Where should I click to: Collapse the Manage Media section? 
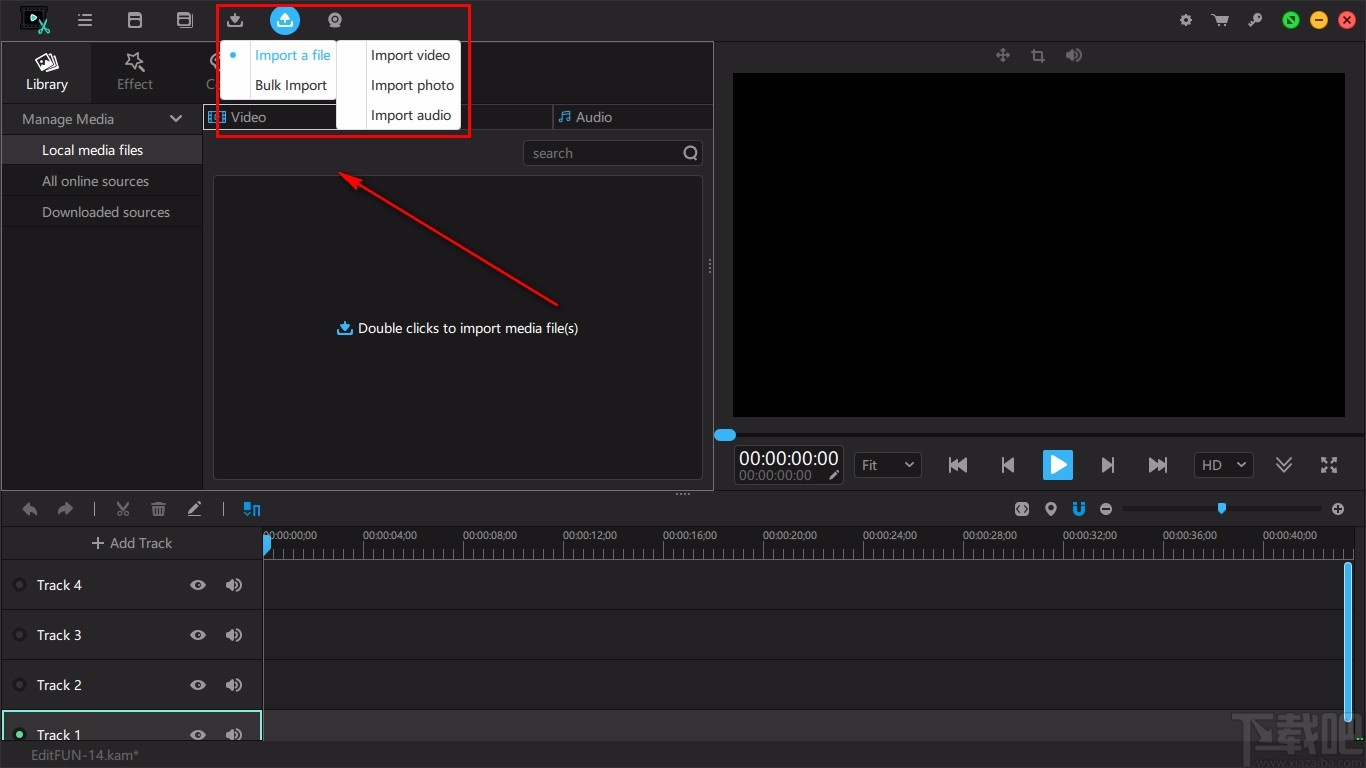click(x=176, y=119)
